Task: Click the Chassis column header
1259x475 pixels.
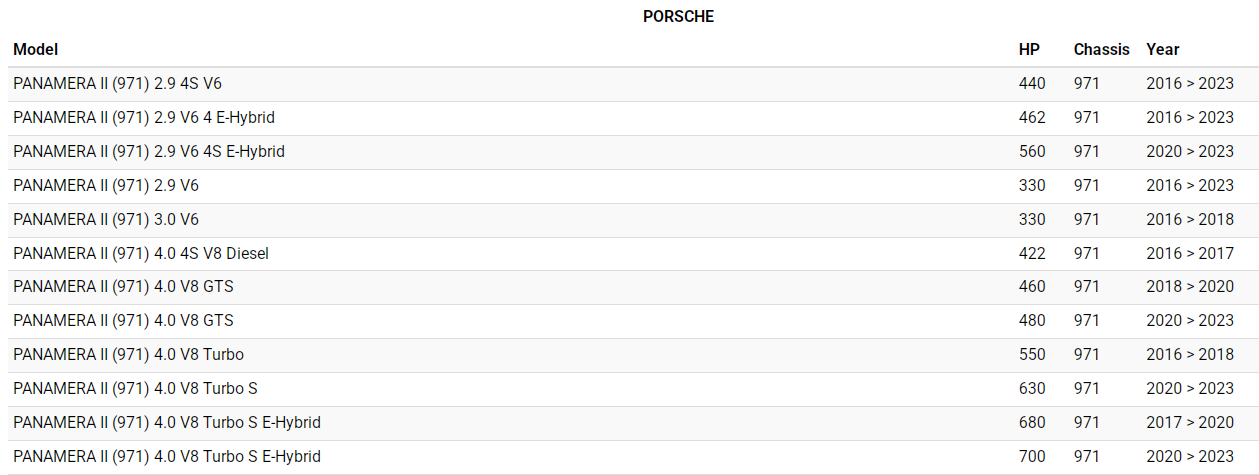Action: (1101, 49)
